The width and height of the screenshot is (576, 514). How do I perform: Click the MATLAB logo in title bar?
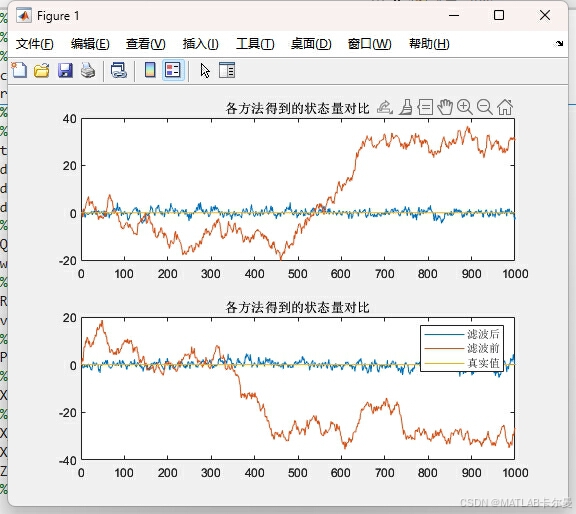coord(24,16)
